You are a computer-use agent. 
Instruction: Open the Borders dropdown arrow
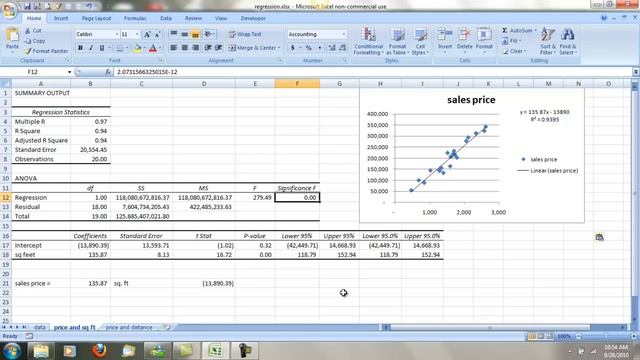(x=127, y=48)
